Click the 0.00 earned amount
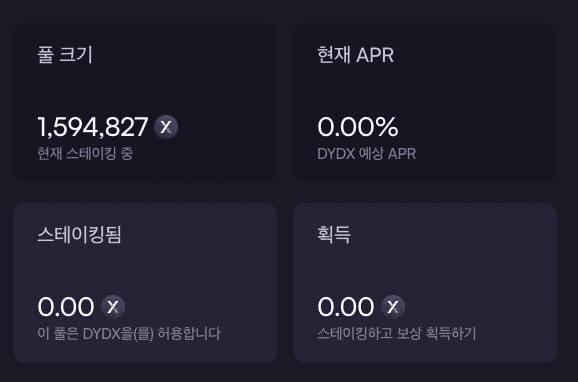 pos(346,307)
